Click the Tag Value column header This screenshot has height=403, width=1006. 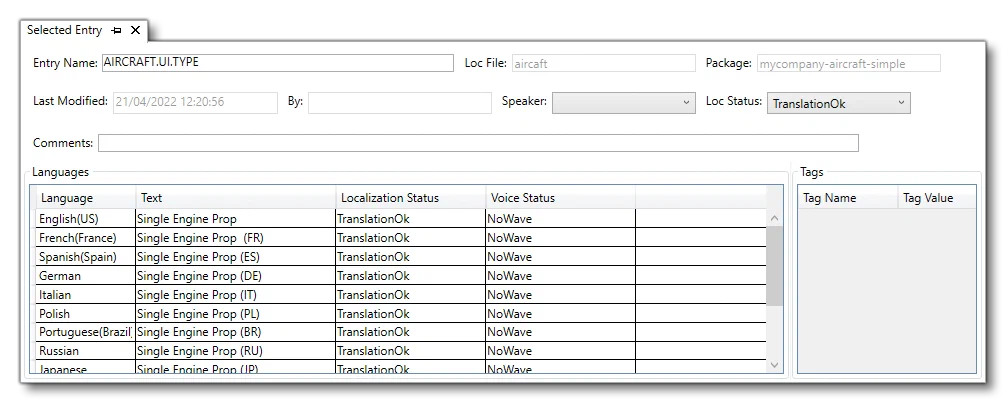(x=937, y=198)
